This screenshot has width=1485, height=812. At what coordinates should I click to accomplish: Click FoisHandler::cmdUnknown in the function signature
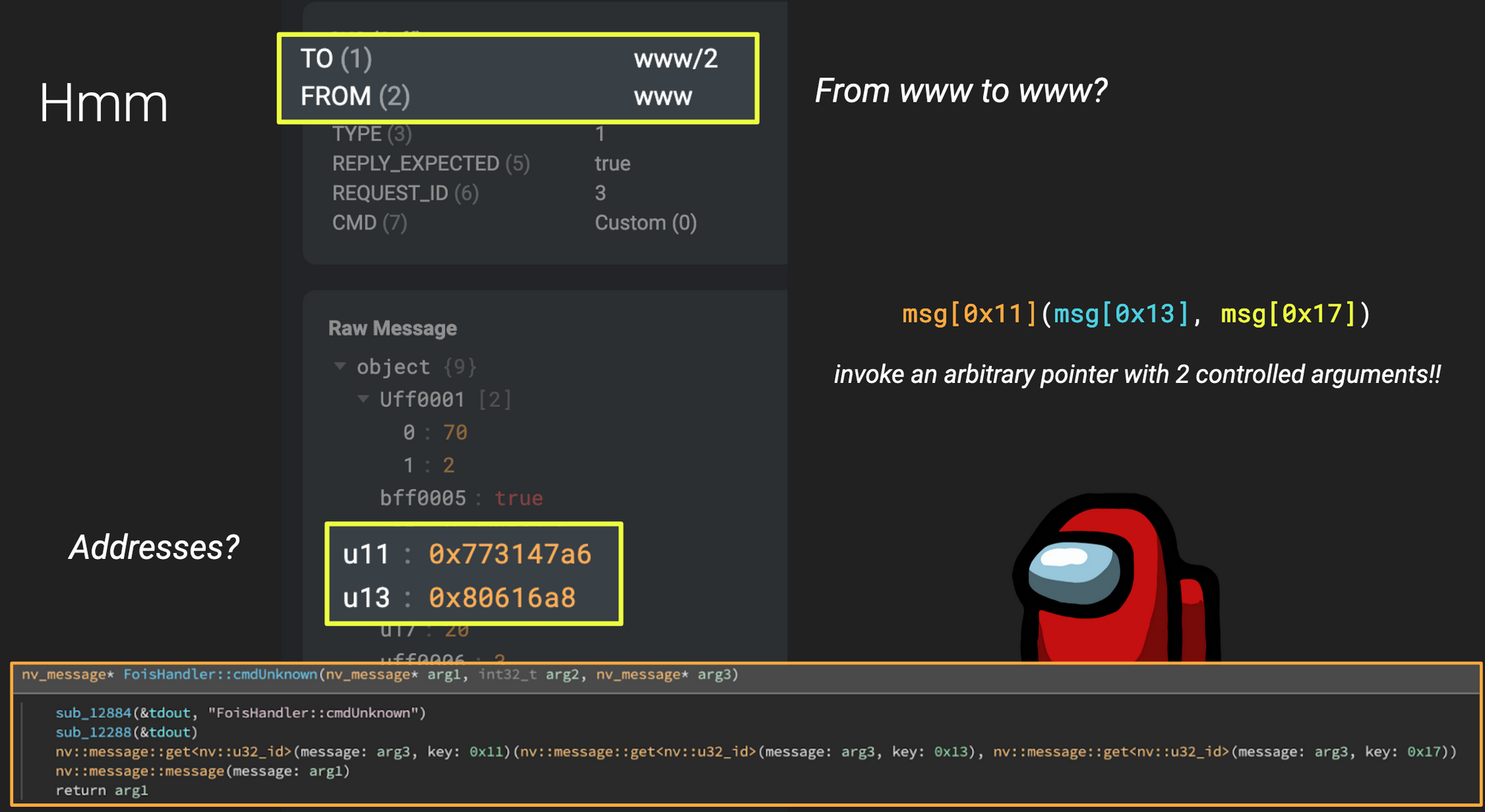(x=220, y=674)
